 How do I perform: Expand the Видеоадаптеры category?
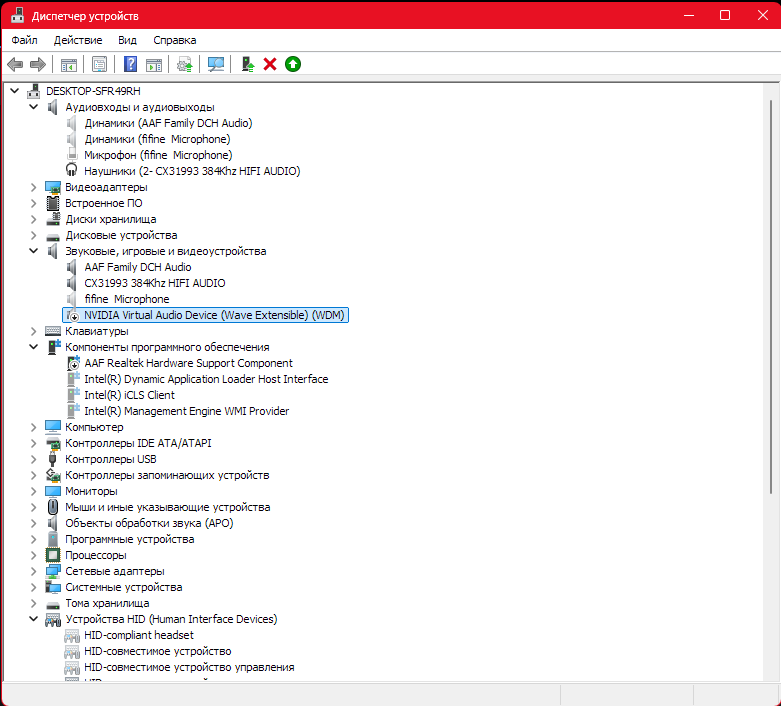click(x=34, y=187)
